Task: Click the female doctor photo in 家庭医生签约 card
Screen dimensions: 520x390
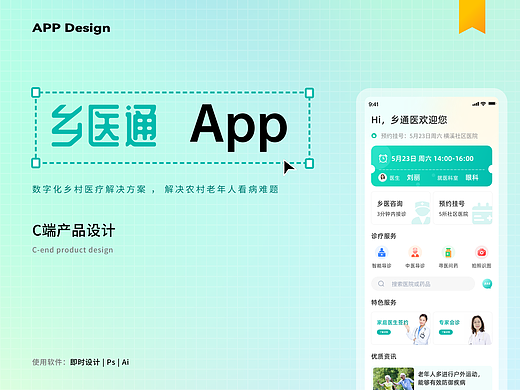Action: coord(419,329)
